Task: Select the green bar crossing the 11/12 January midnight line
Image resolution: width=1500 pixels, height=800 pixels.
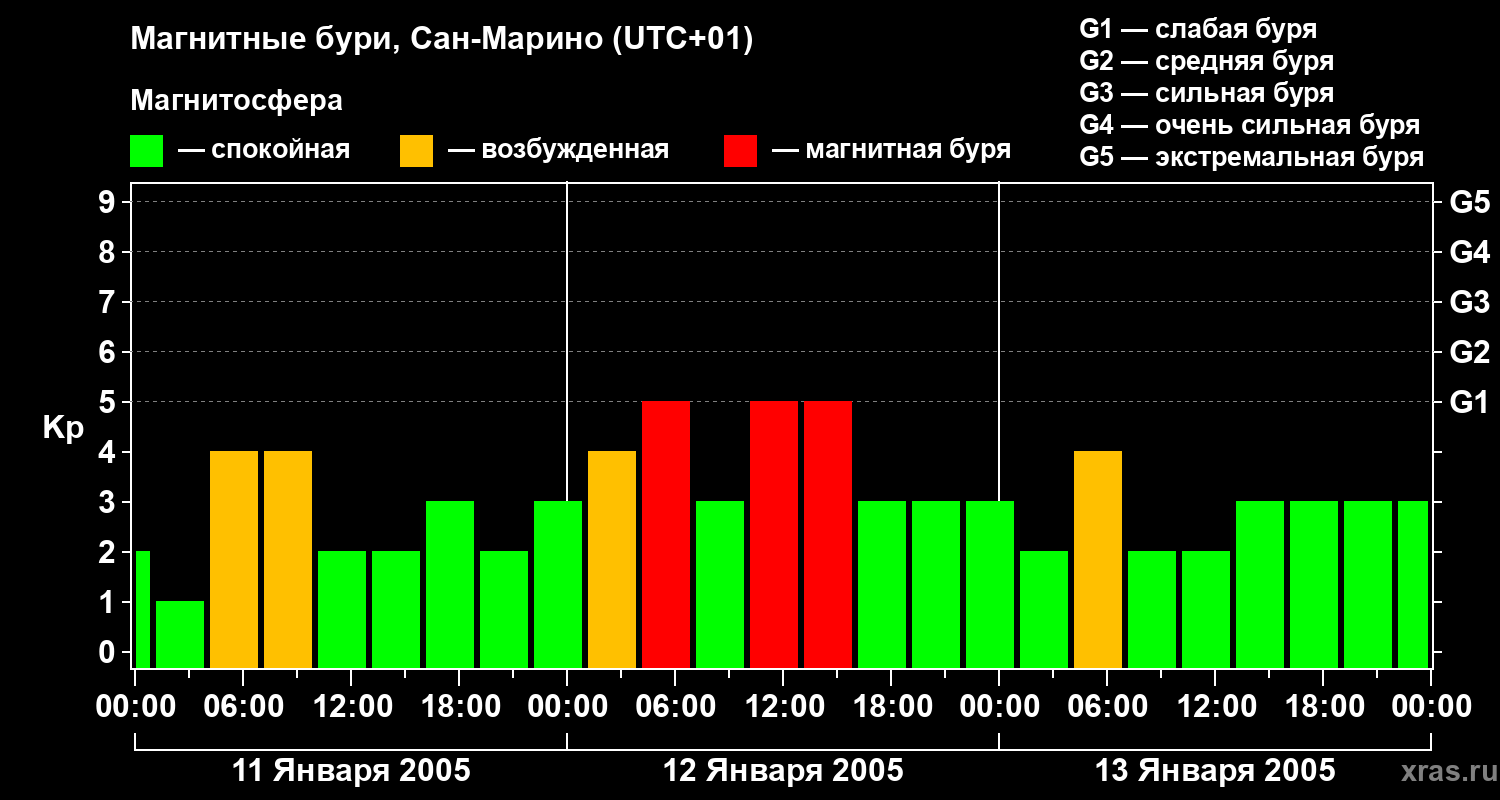Action: [x=558, y=584]
